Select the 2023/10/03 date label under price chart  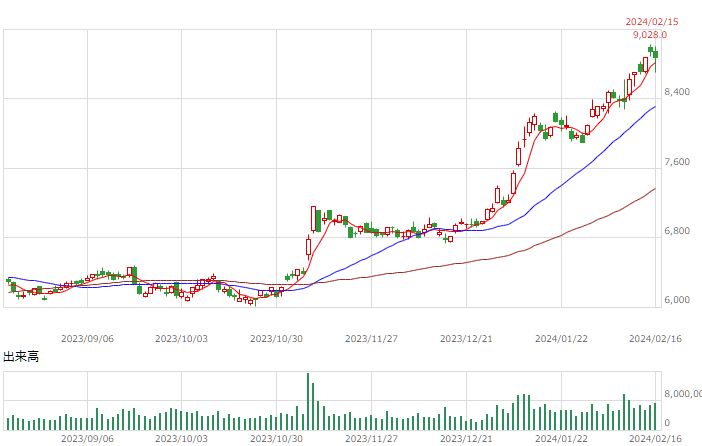(x=181, y=339)
